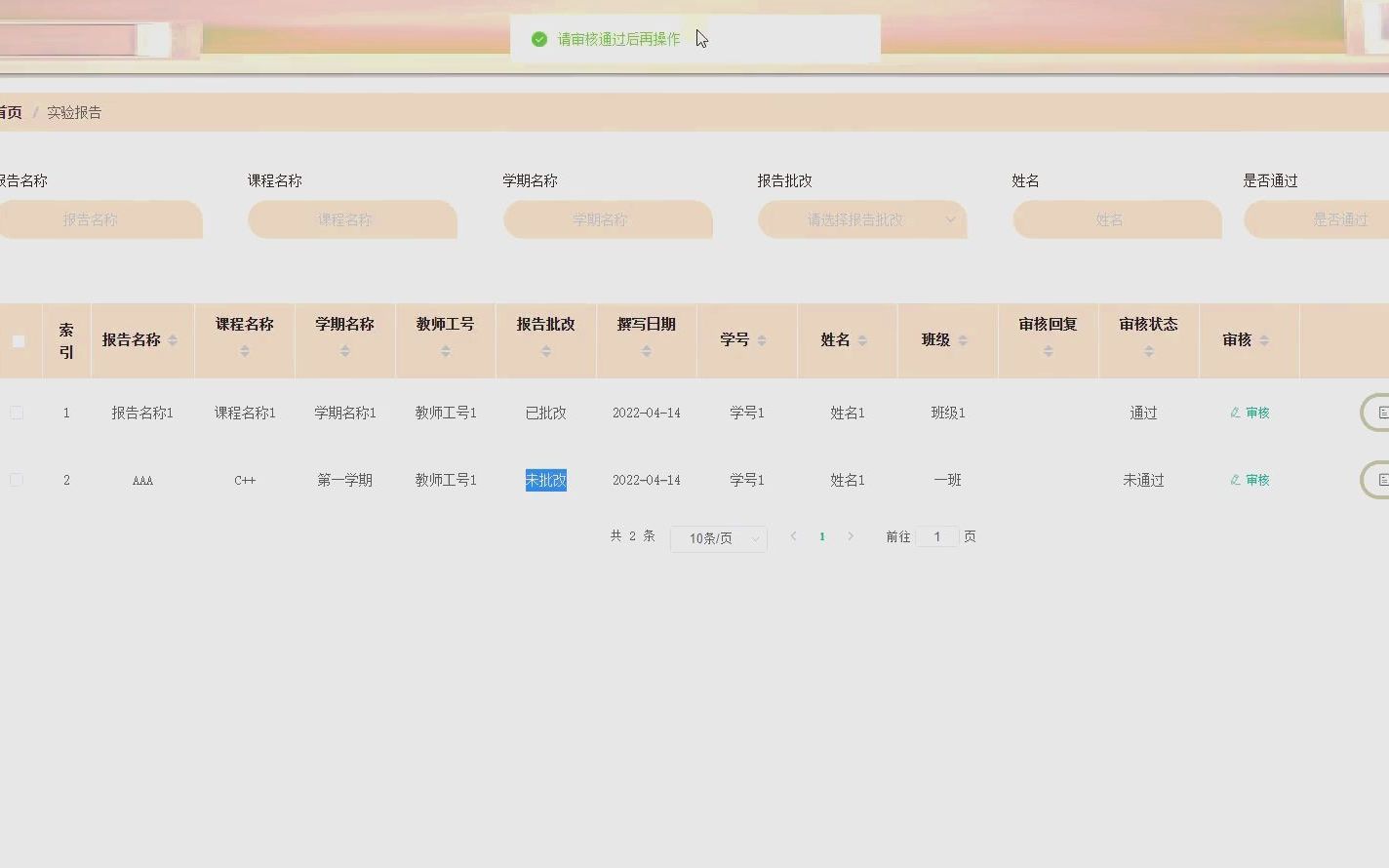This screenshot has width=1389, height=868.
Task: Click the C++ course cell
Action: click(x=245, y=480)
